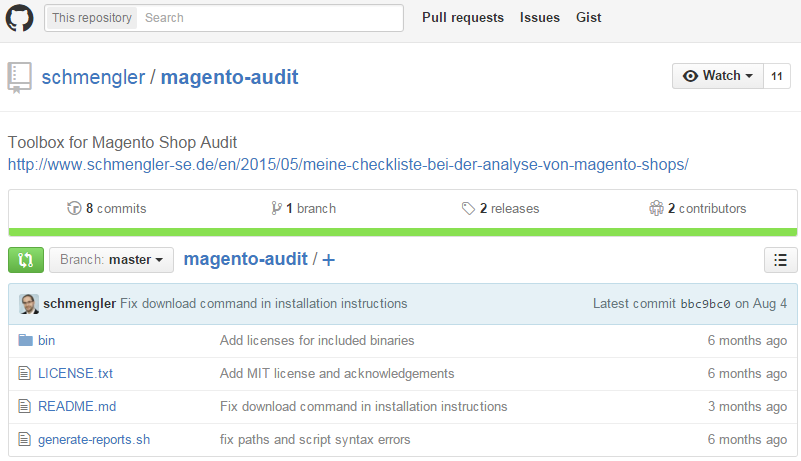
Task: Click '3 months ago' timestamp in README.md row
Action: [x=747, y=406]
